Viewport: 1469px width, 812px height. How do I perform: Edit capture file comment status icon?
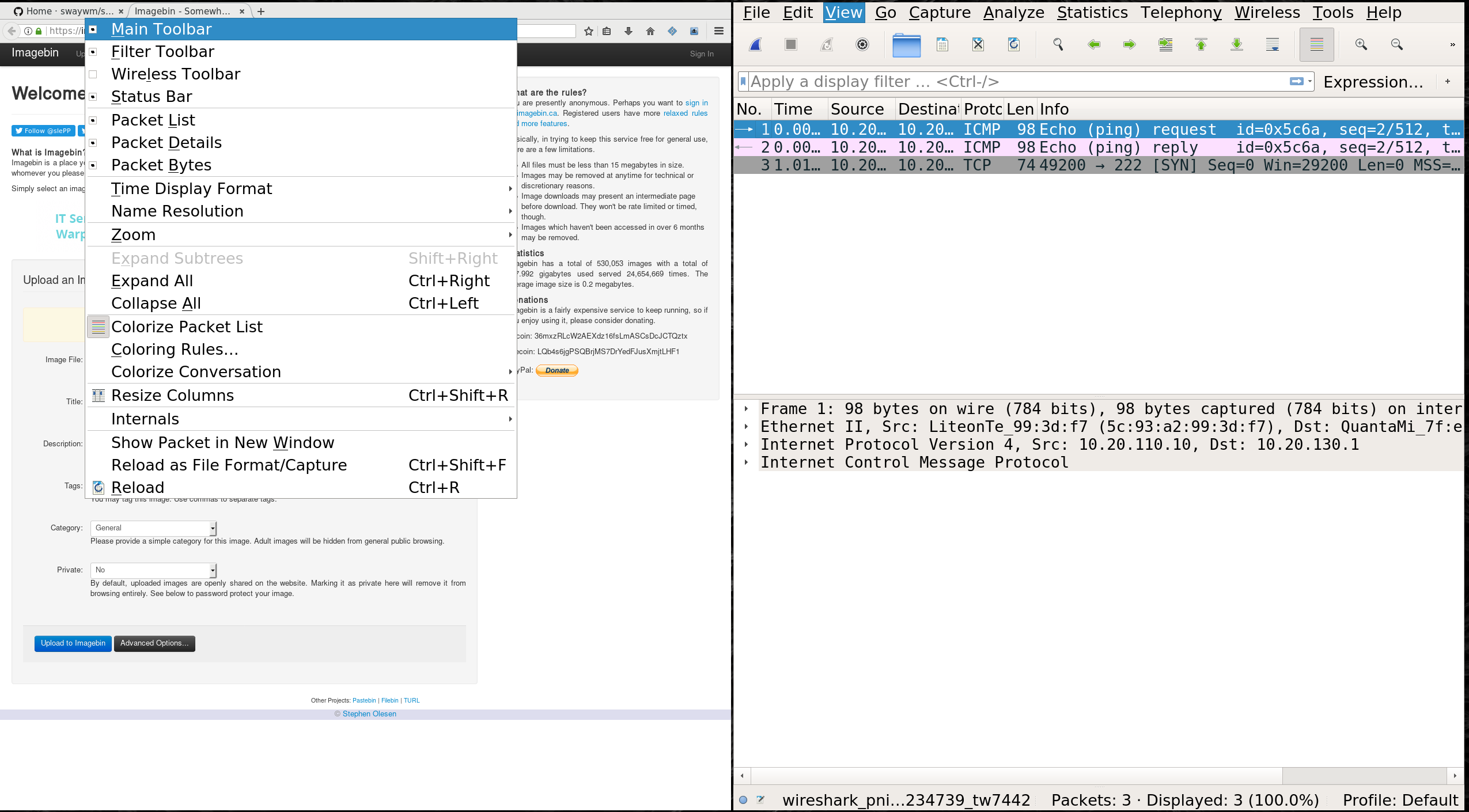(760, 799)
